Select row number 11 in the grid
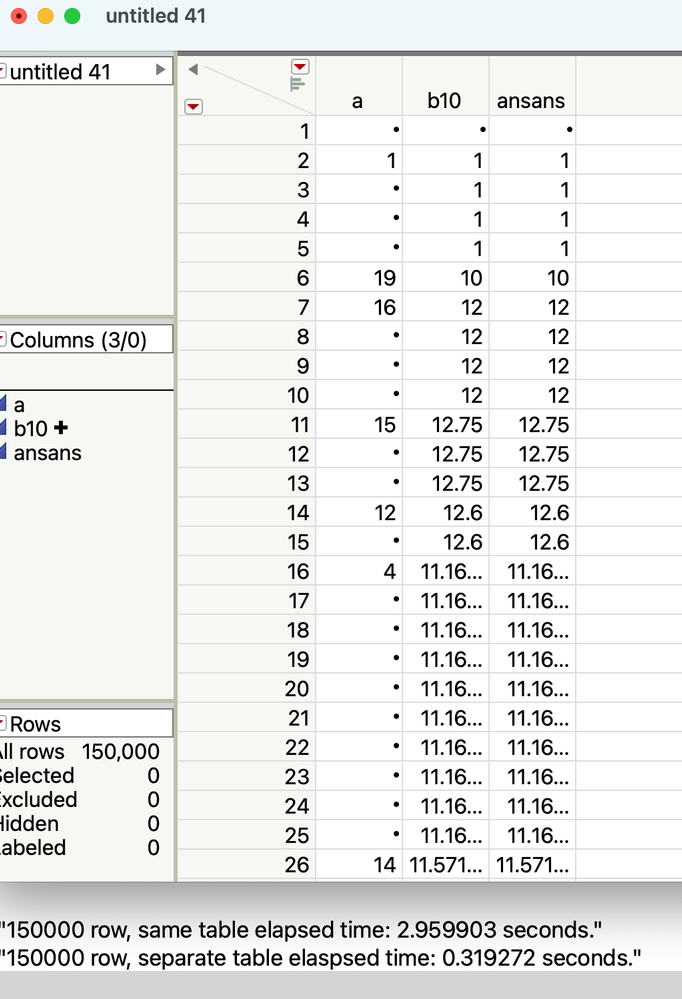 (299, 425)
